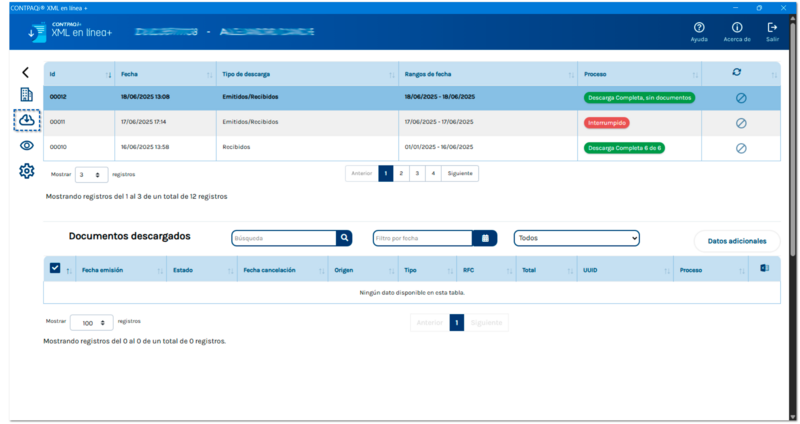The height and width of the screenshot is (424, 800).
Task: Click Siguiente in the top pagination
Action: [x=460, y=173]
